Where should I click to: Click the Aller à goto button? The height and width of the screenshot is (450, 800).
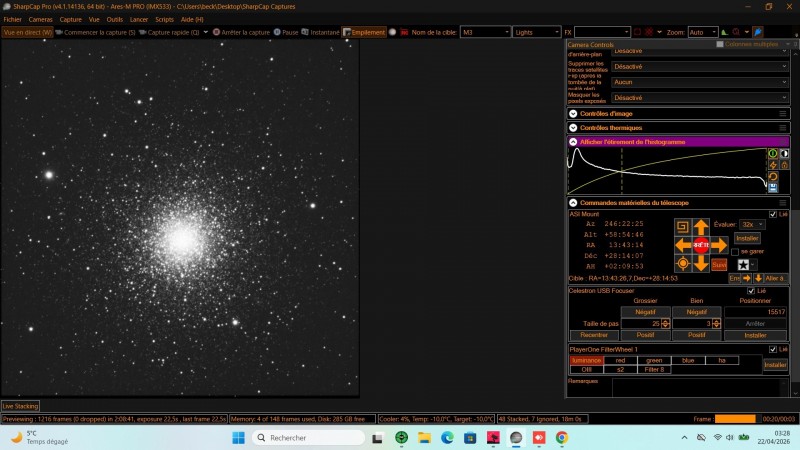coord(776,278)
